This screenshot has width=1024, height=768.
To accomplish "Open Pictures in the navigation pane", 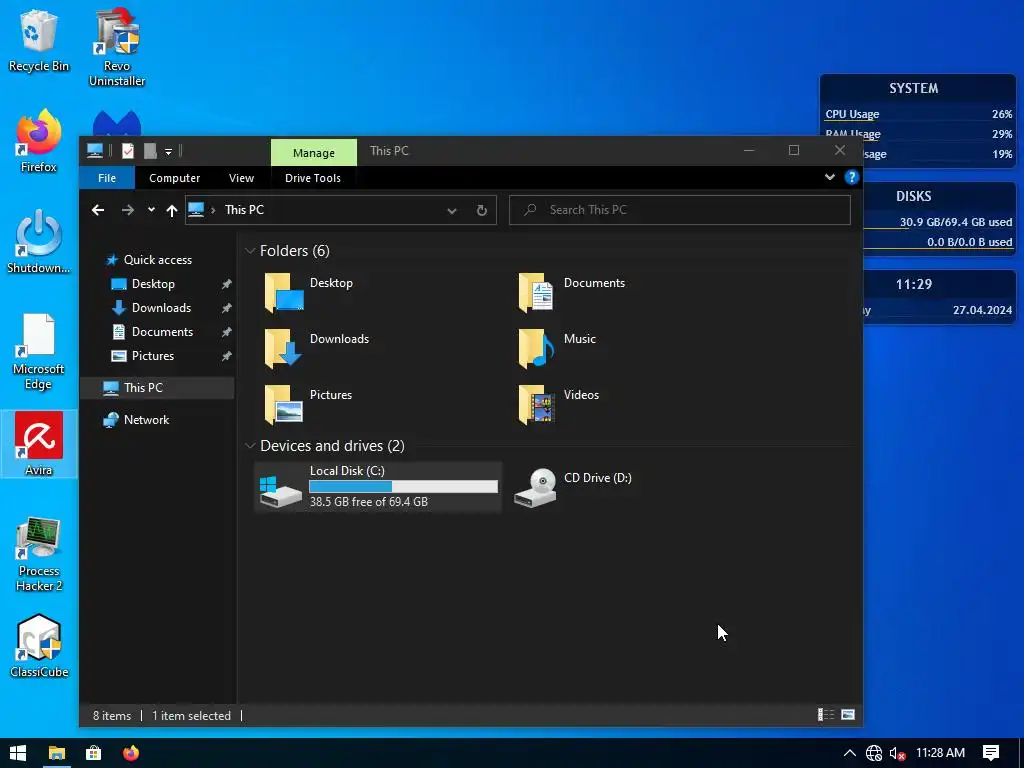I will 153,356.
